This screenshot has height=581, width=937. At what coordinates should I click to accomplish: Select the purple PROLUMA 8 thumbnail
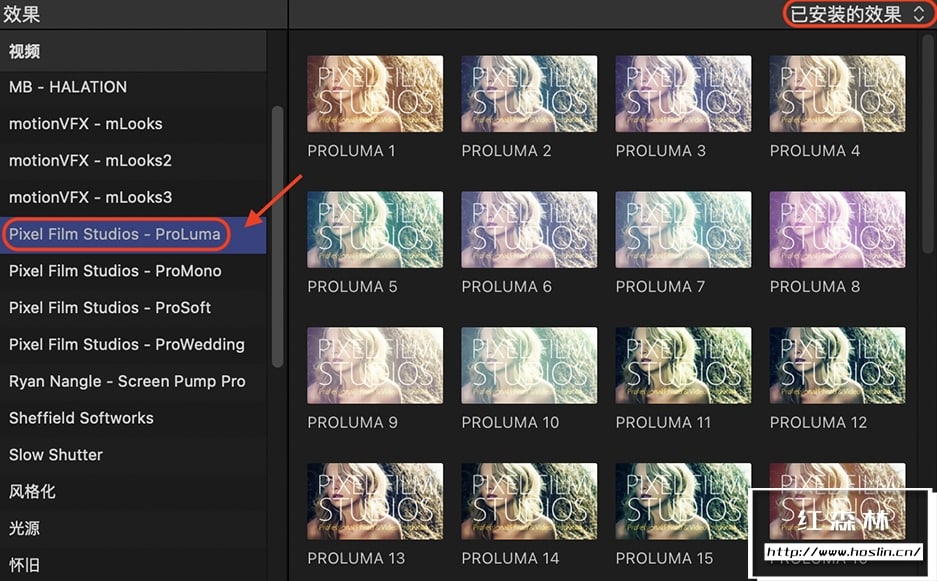(x=838, y=230)
